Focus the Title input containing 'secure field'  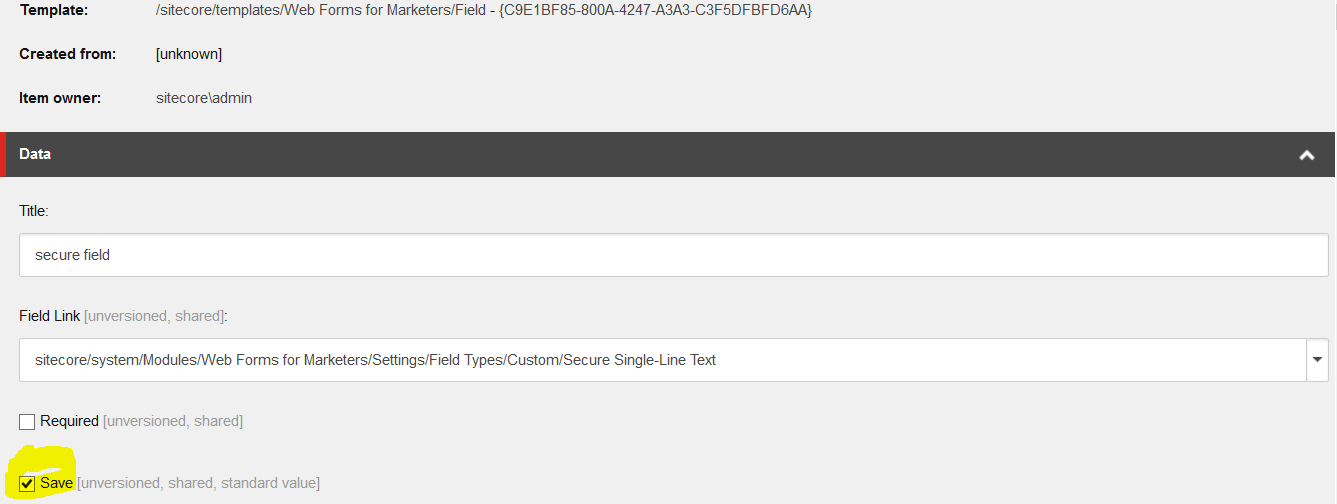[673, 255]
